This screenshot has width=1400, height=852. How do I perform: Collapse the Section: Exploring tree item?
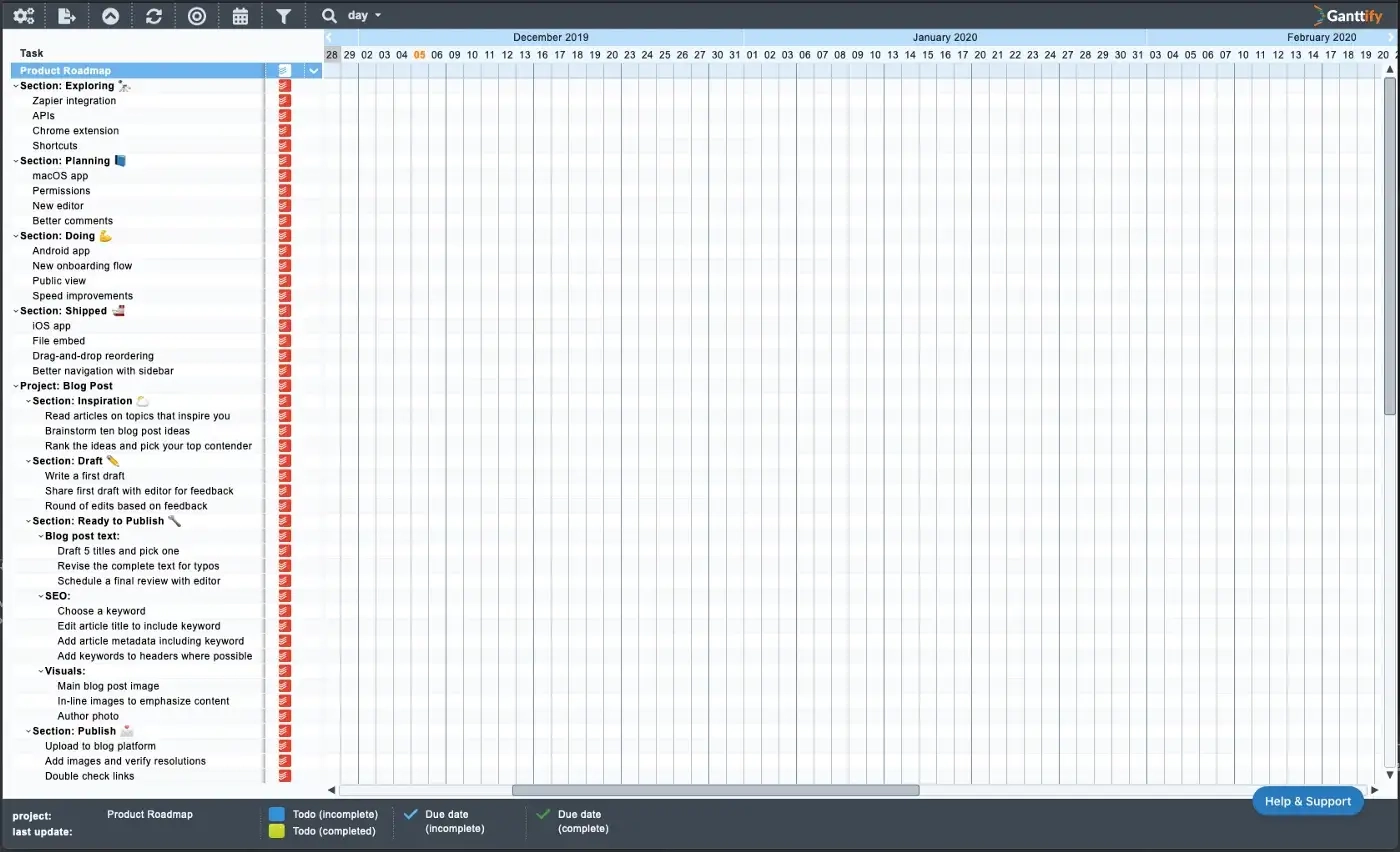tap(15, 85)
